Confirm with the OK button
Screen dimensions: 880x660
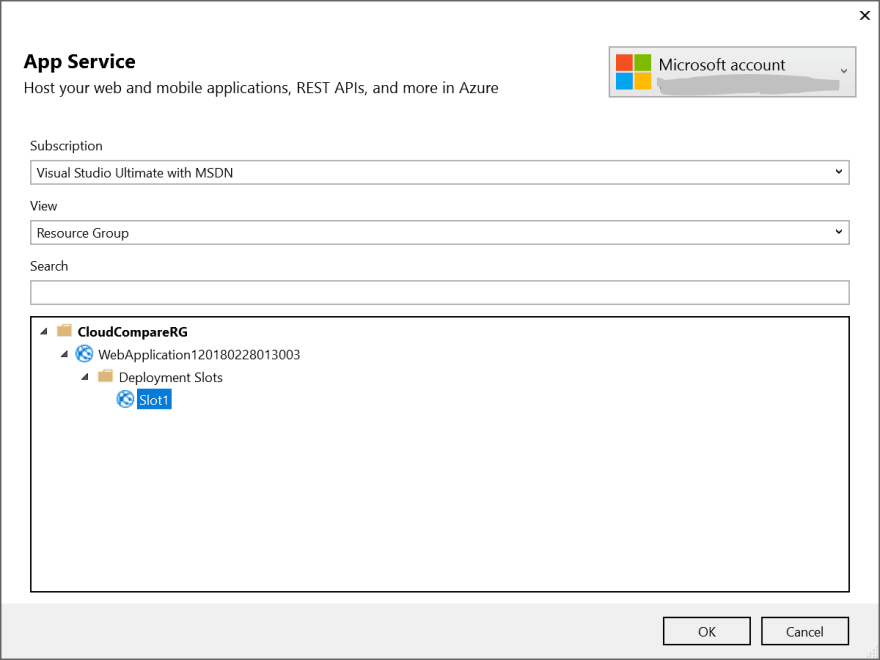(707, 631)
